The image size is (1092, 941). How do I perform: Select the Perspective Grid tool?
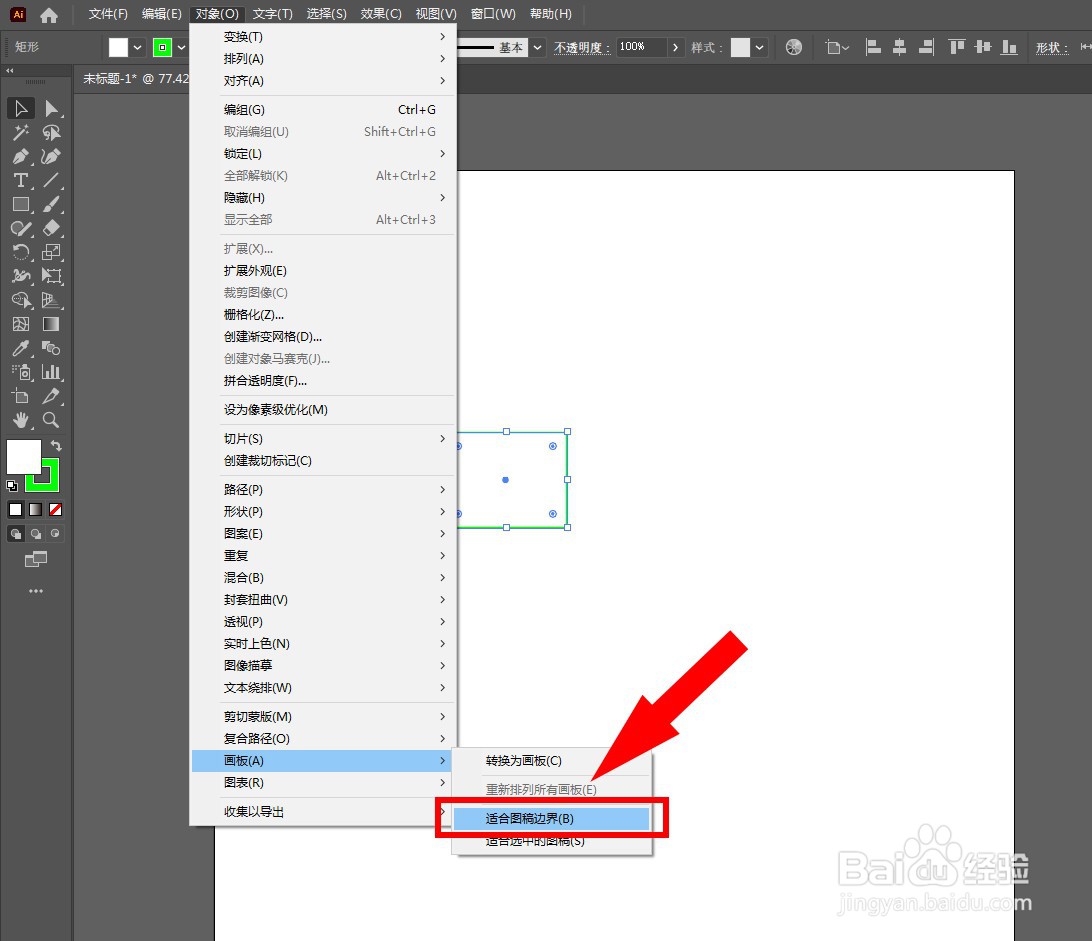[x=52, y=300]
